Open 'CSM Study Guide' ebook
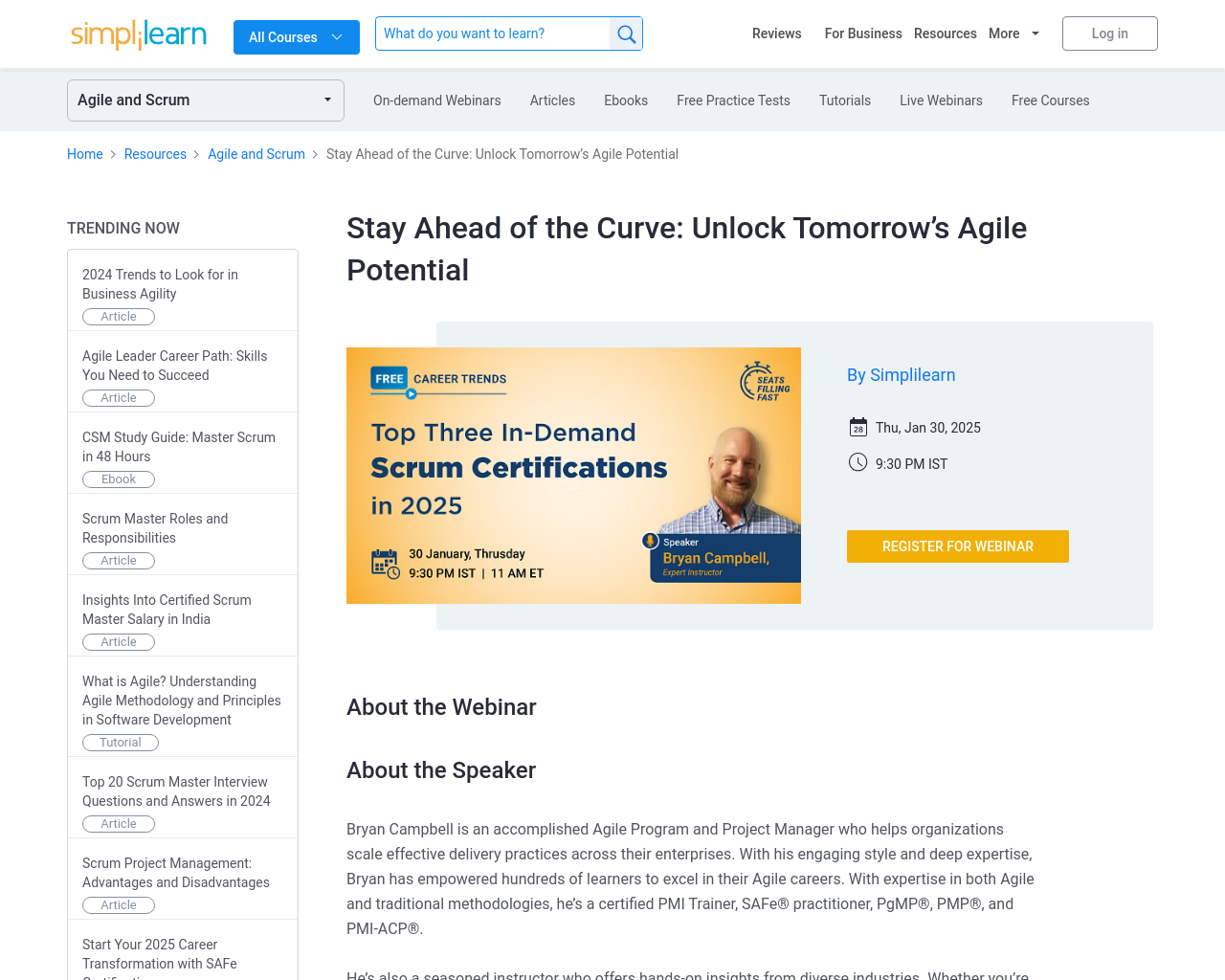The image size is (1225, 980). pyautogui.click(x=179, y=447)
